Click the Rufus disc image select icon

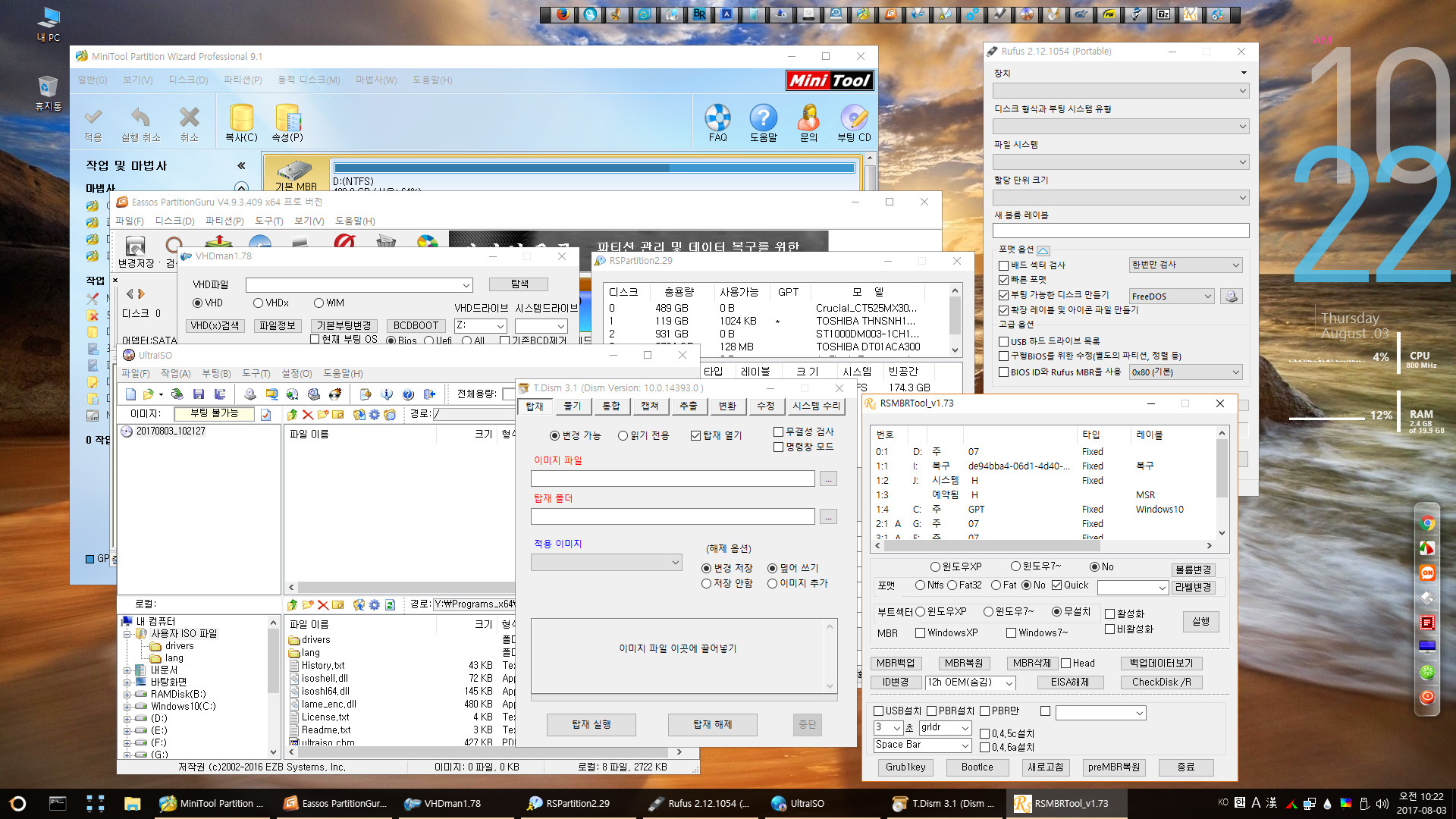point(1232,296)
